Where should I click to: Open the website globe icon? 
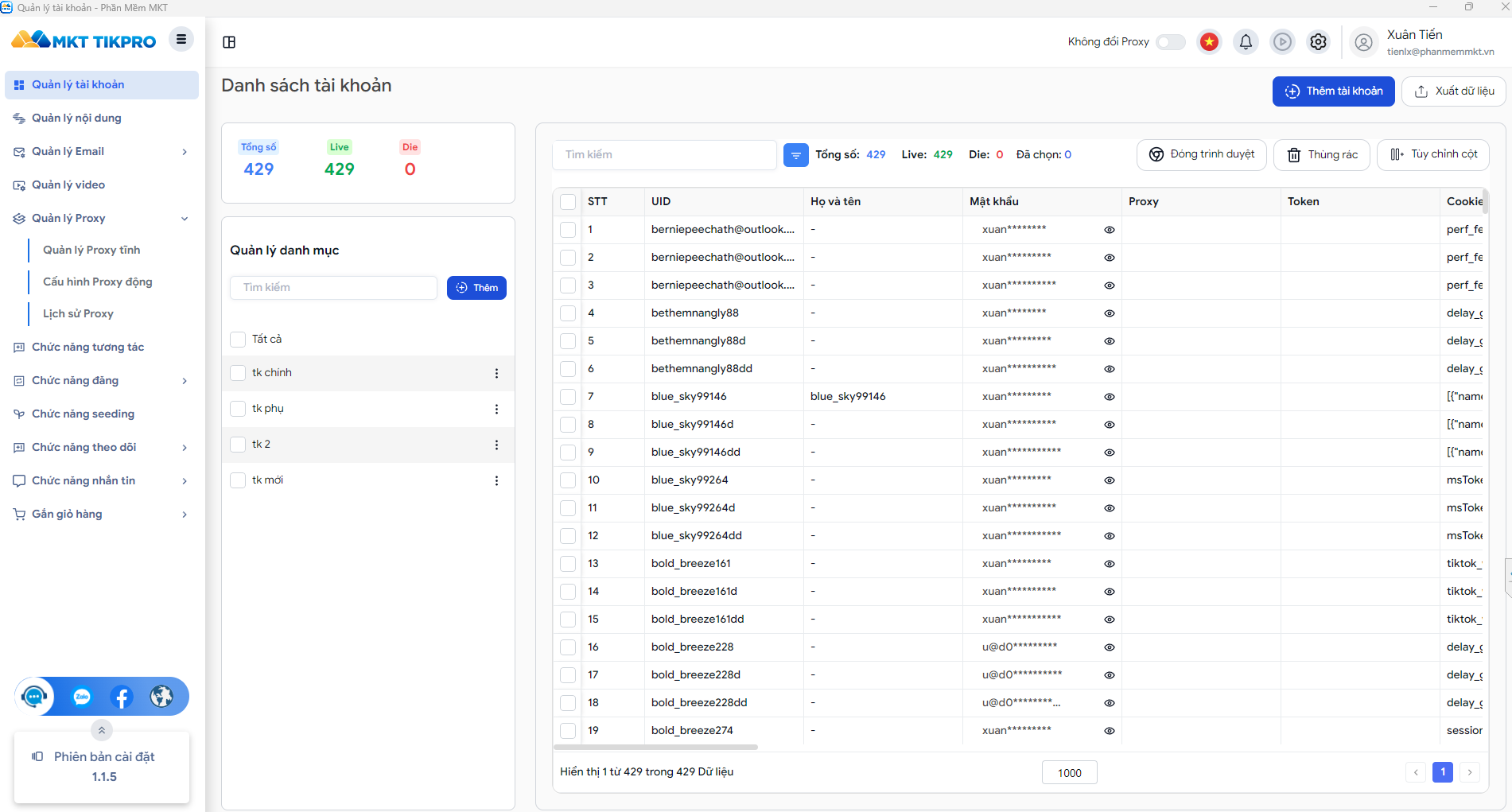pos(161,697)
